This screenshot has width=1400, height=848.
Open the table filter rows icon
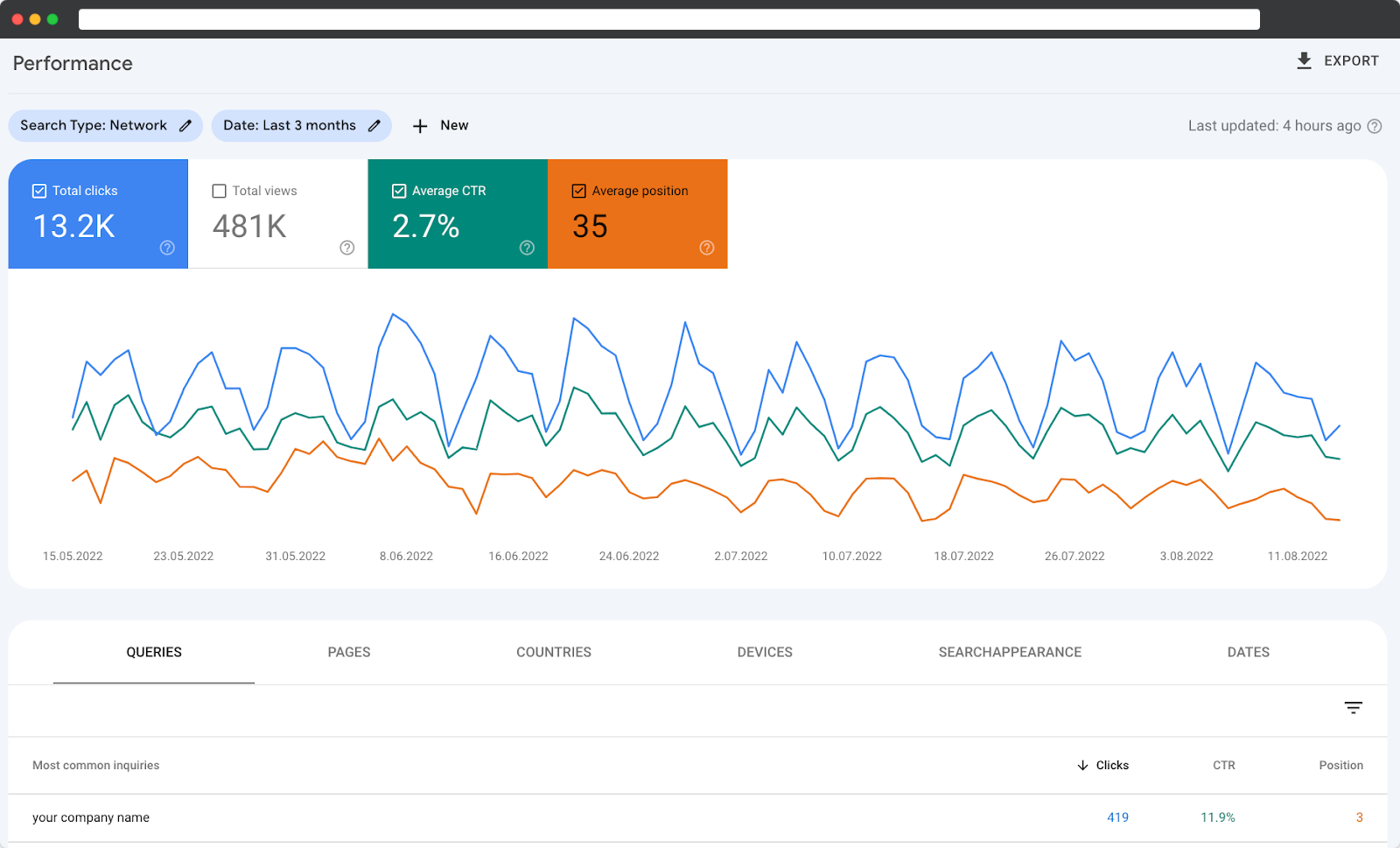(1354, 707)
